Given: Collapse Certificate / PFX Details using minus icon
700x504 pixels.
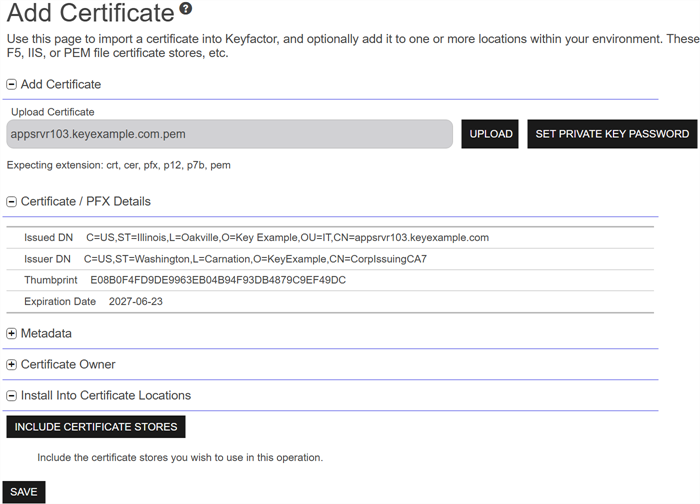Looking at the screenshot, I should (x=12, y=202).
